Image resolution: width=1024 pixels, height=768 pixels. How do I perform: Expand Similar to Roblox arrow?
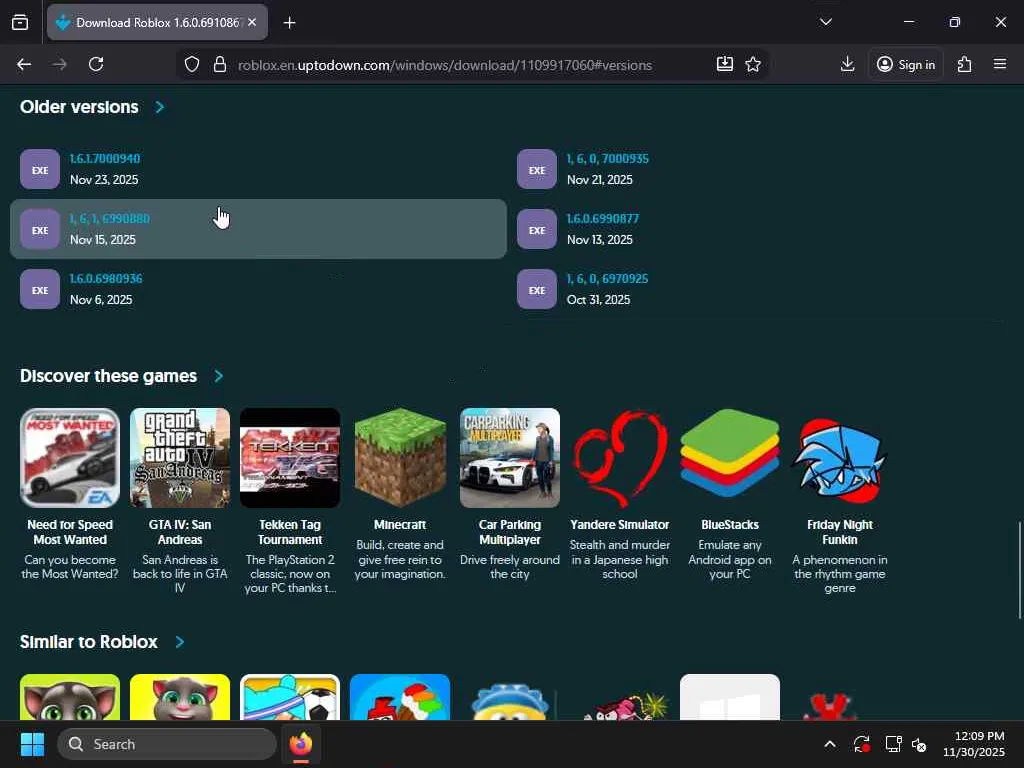pyautogui.click(x=180, y=642)
